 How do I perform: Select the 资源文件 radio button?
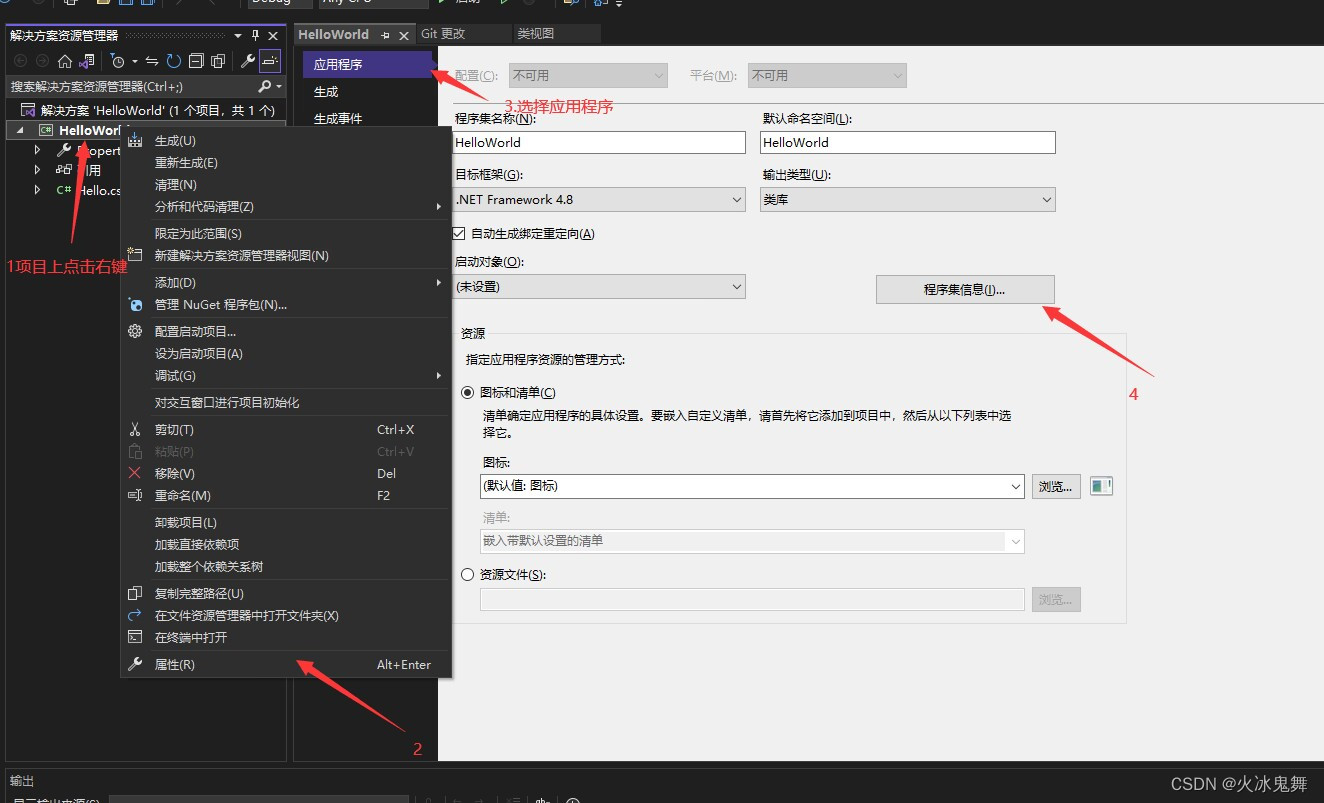[467, 574]
